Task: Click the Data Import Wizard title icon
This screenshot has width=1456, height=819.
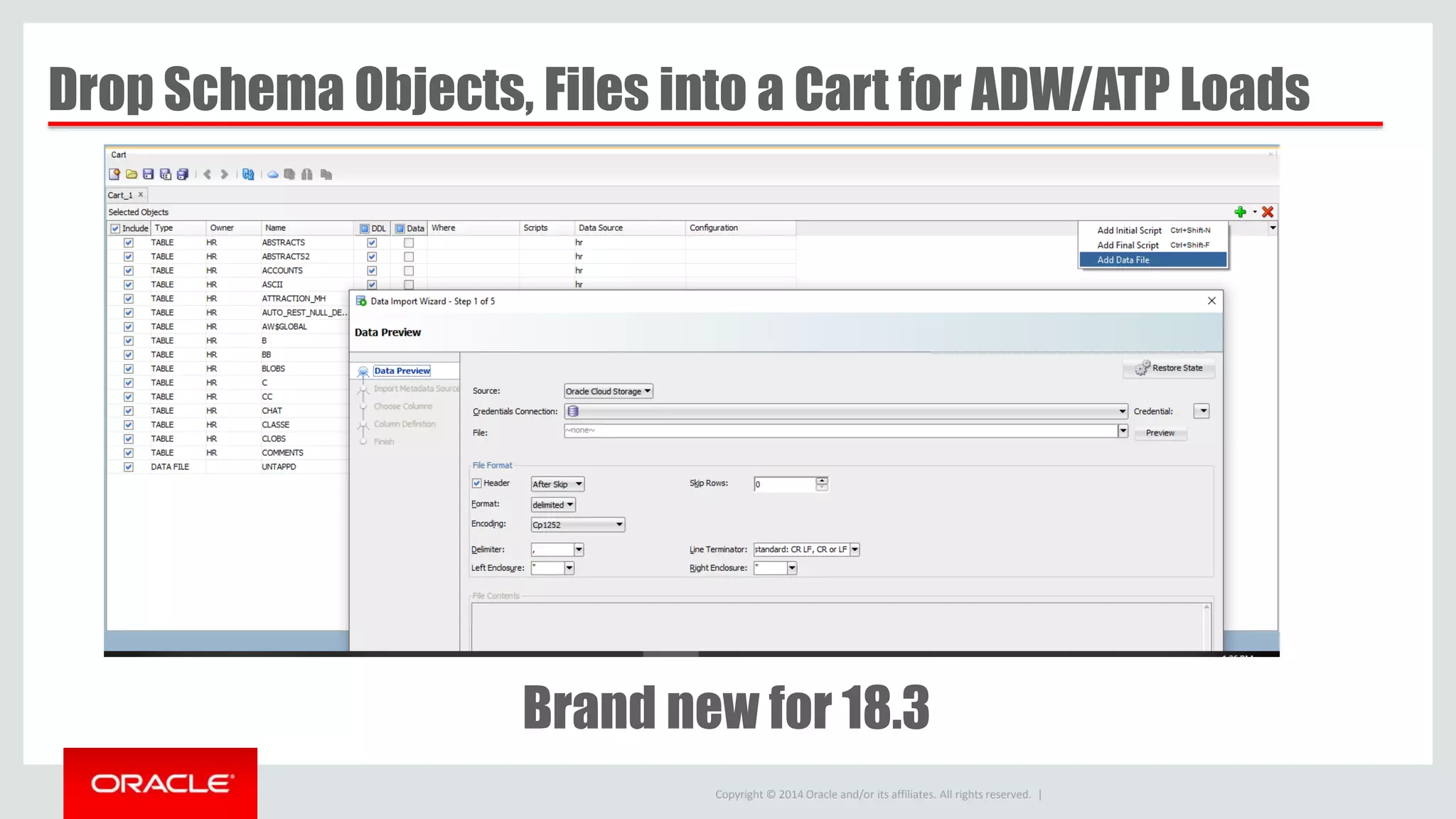Action: (361, 301)
